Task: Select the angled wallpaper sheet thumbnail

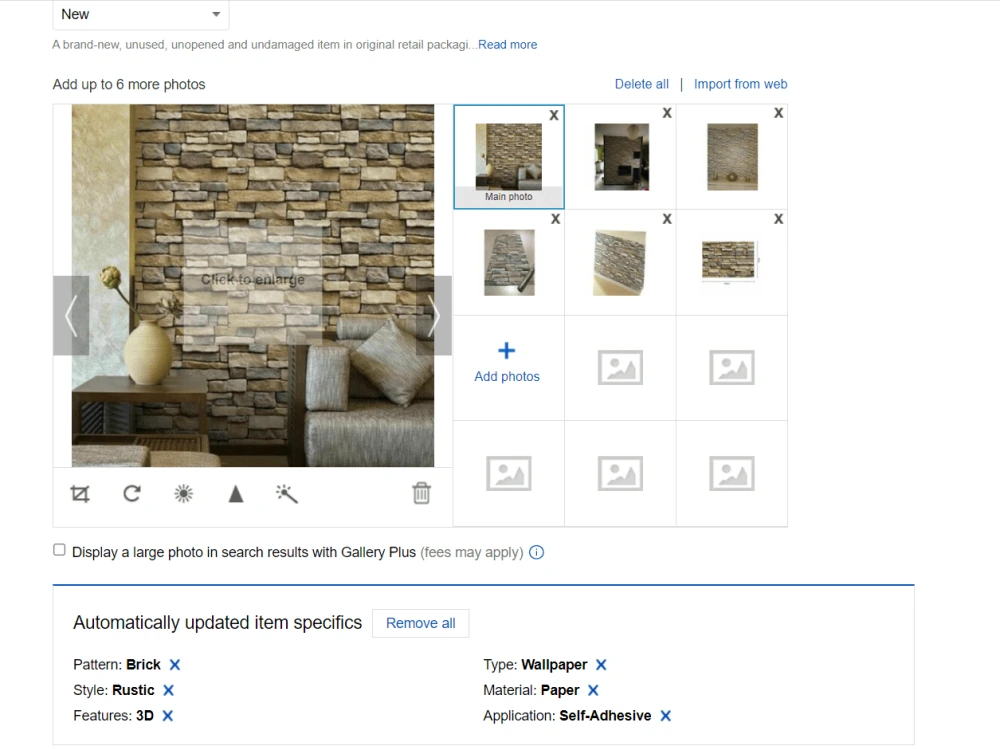Action: click(x=619, y=263)
